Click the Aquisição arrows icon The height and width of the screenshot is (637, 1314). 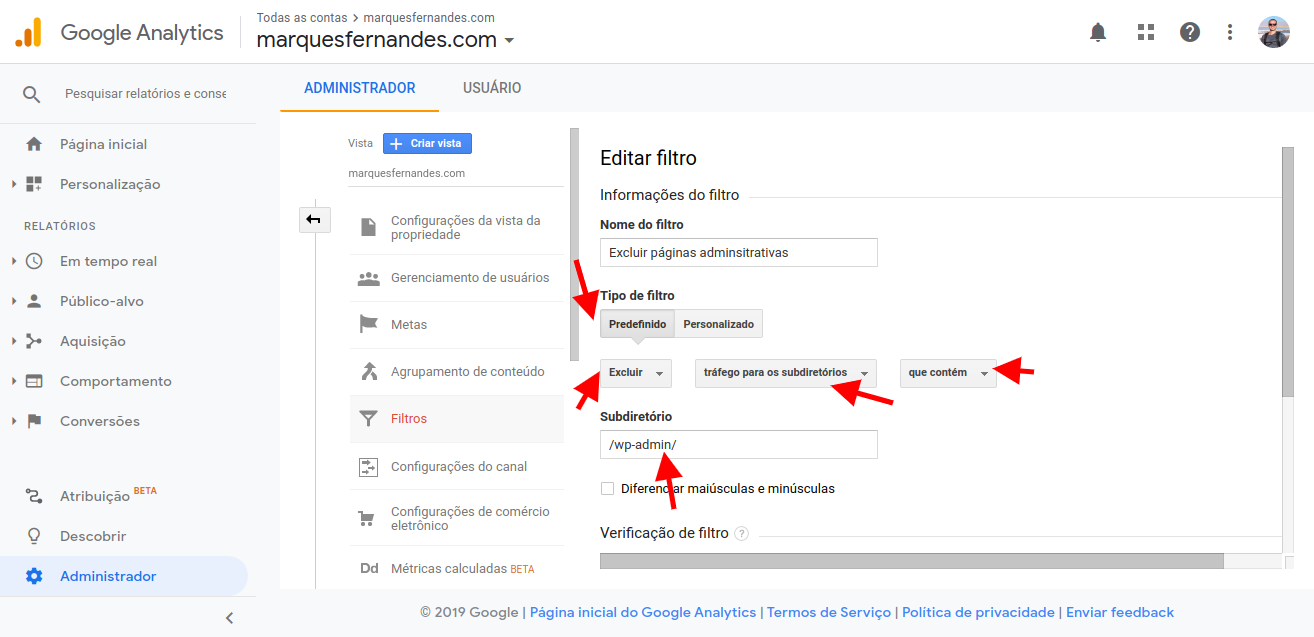coord(34,341)
